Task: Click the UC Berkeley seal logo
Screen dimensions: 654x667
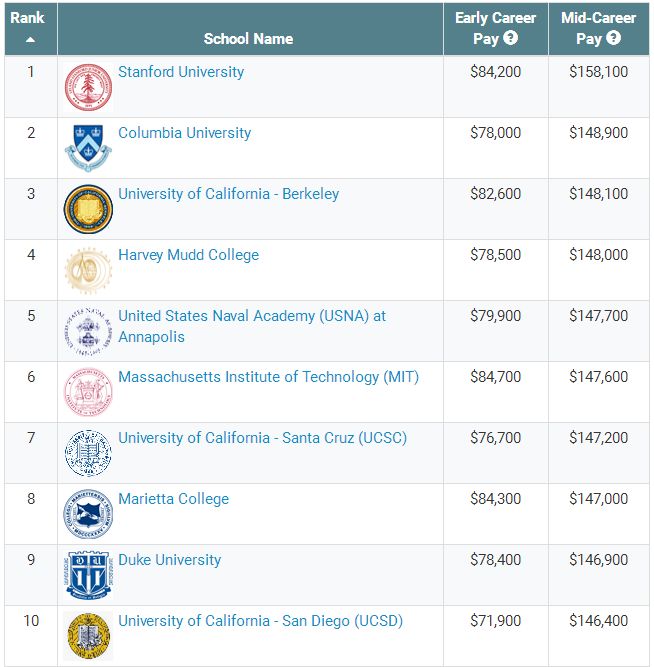Action: coord(88,209)
